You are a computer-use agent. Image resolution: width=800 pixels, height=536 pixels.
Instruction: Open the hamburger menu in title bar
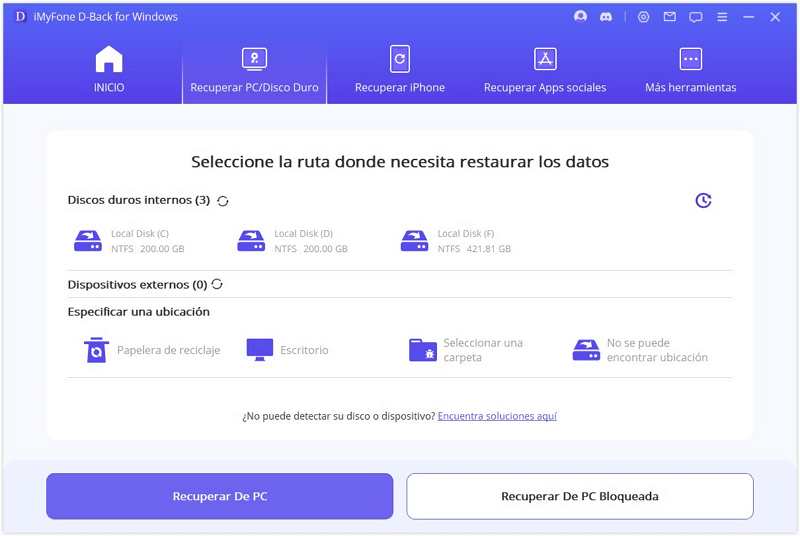[722, 17]
